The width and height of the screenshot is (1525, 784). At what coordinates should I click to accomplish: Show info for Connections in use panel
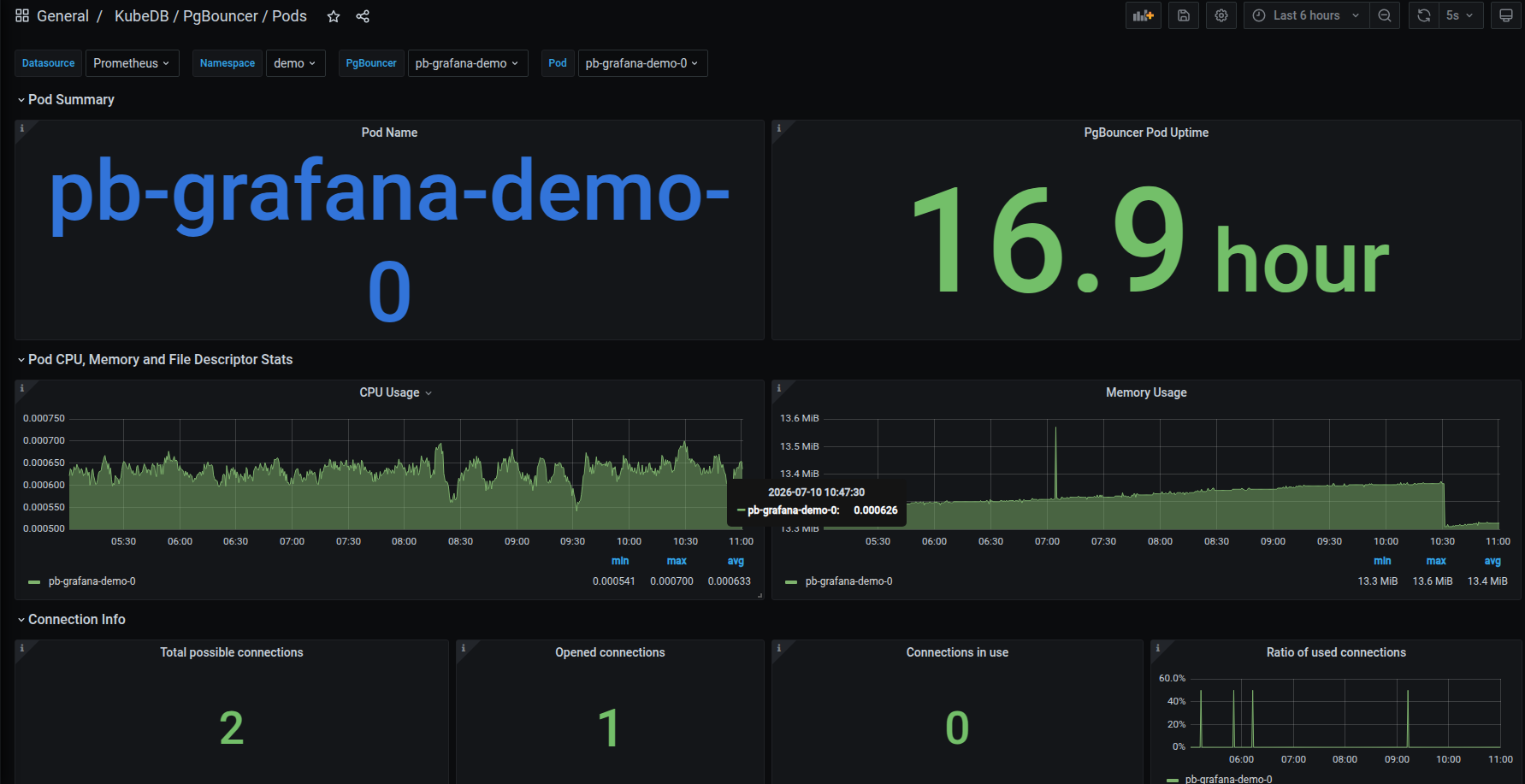pyautogui.click(x=778, y=648)
